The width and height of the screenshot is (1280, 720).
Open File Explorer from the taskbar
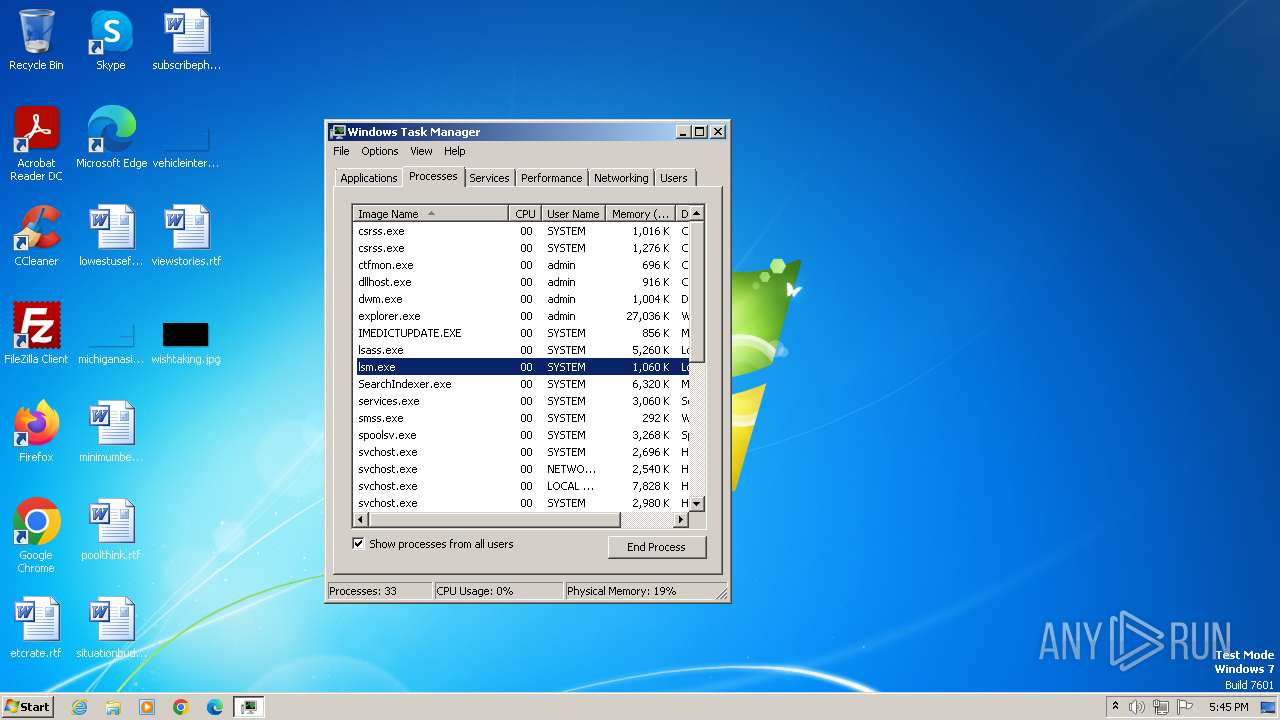coord(113,707)
